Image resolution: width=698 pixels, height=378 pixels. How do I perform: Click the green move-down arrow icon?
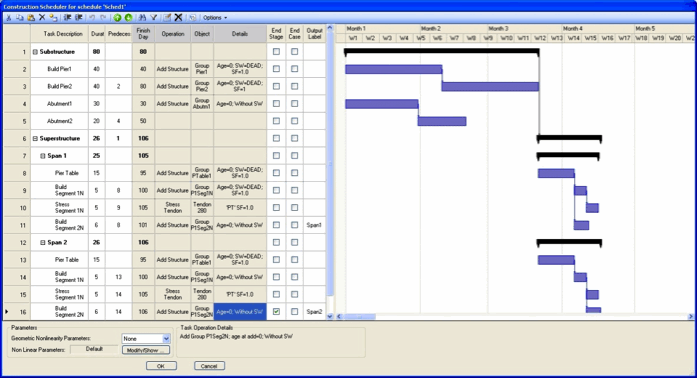point(129,18)
